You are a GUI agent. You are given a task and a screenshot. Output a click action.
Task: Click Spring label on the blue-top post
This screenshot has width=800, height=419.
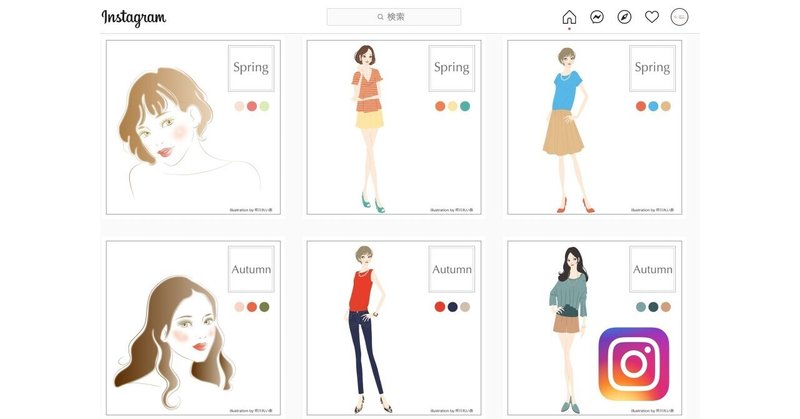click(653, 68)
